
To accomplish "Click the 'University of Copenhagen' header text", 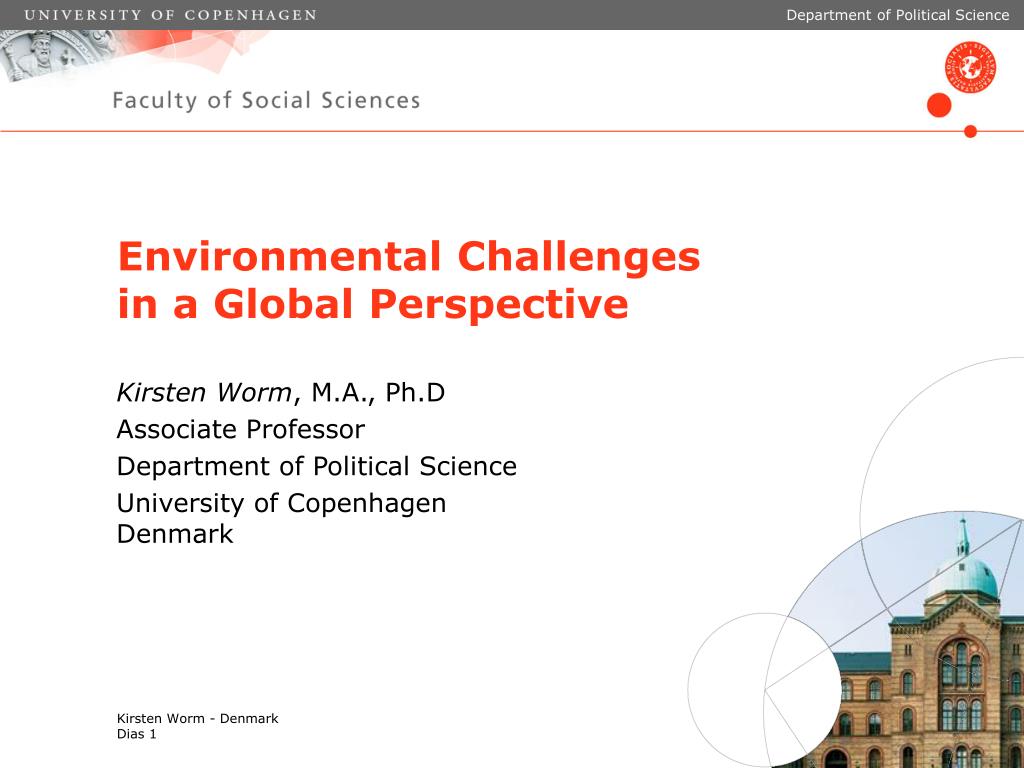I will [170, 15].
